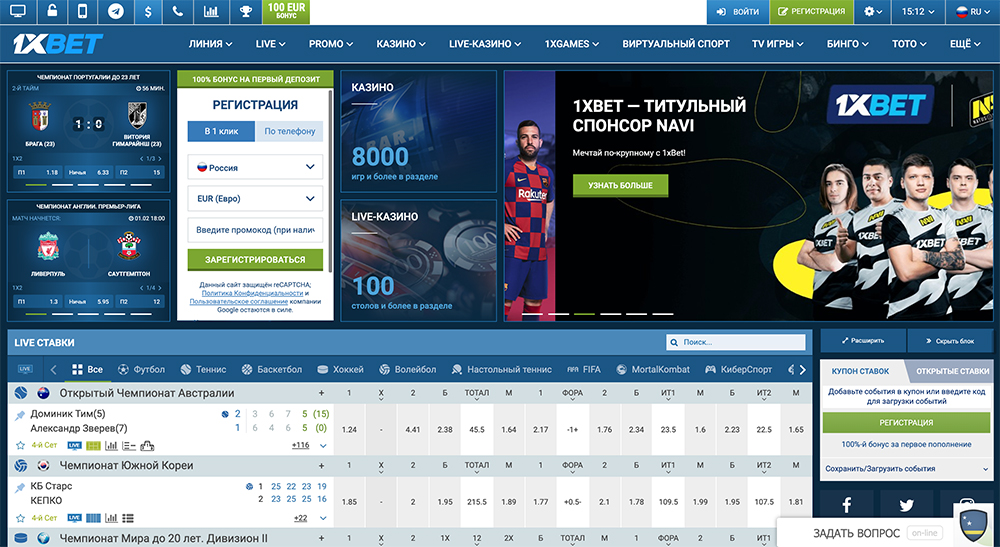This screenshot has height=547, width=1000.
Task: Open the Facebook social icon
Action: coord(846,505)
